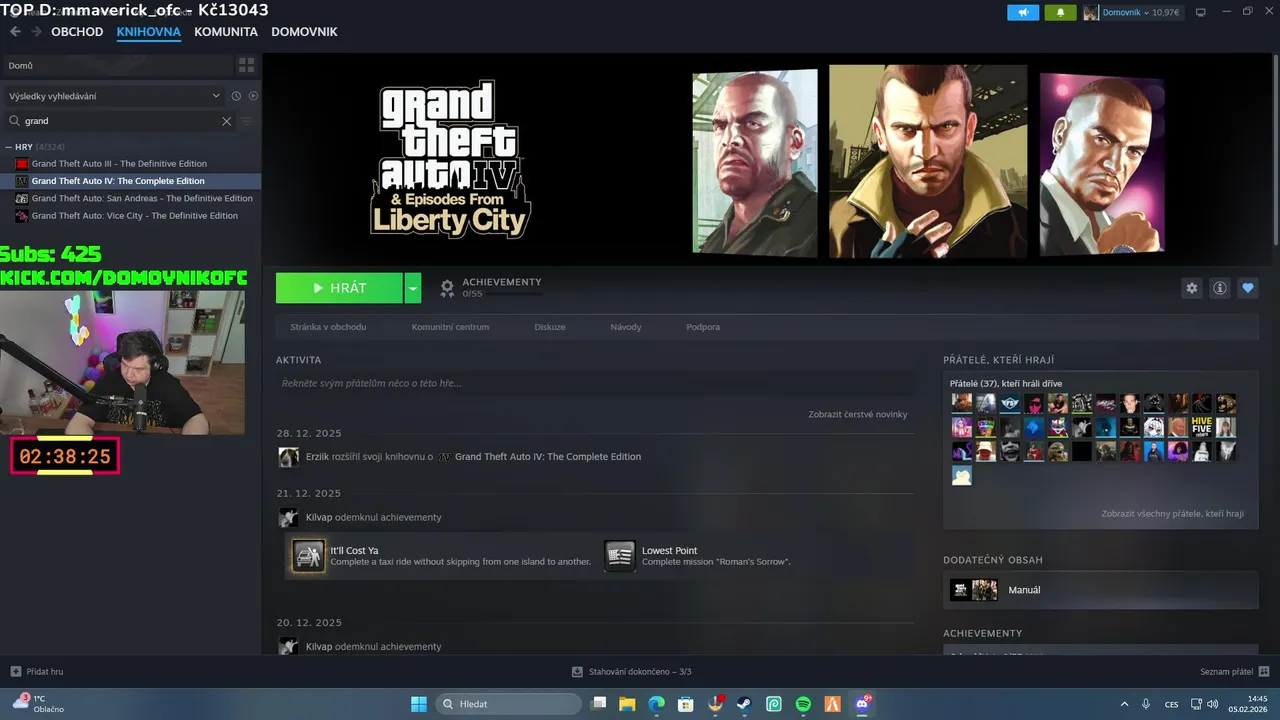Select Grand Theft Auto: San Andreas Definitive Edition
This screenshot has width=1280, height=720.
coord(142,198)
